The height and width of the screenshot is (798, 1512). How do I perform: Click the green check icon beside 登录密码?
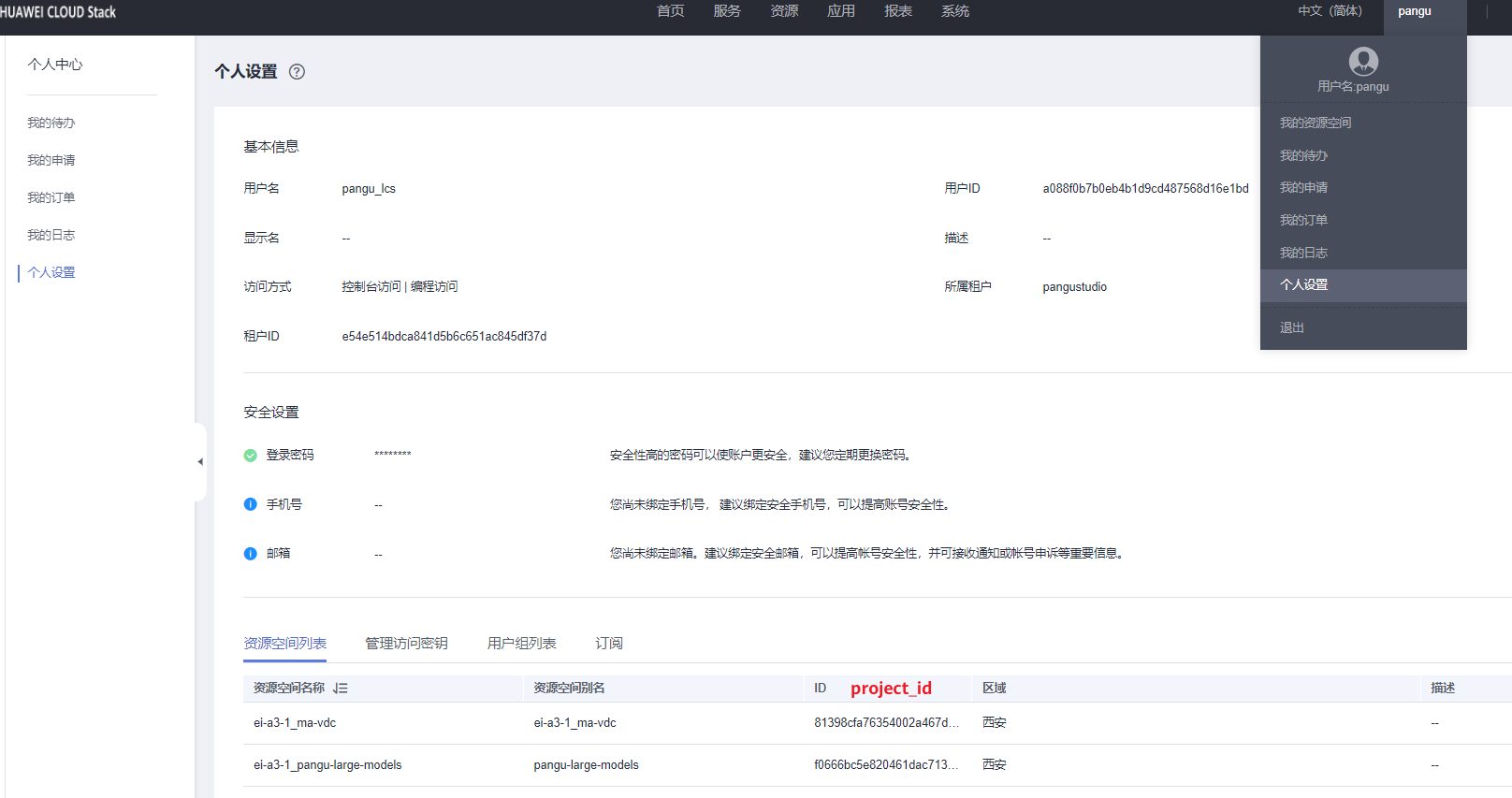pyautogui.click(x=250, y=456)
